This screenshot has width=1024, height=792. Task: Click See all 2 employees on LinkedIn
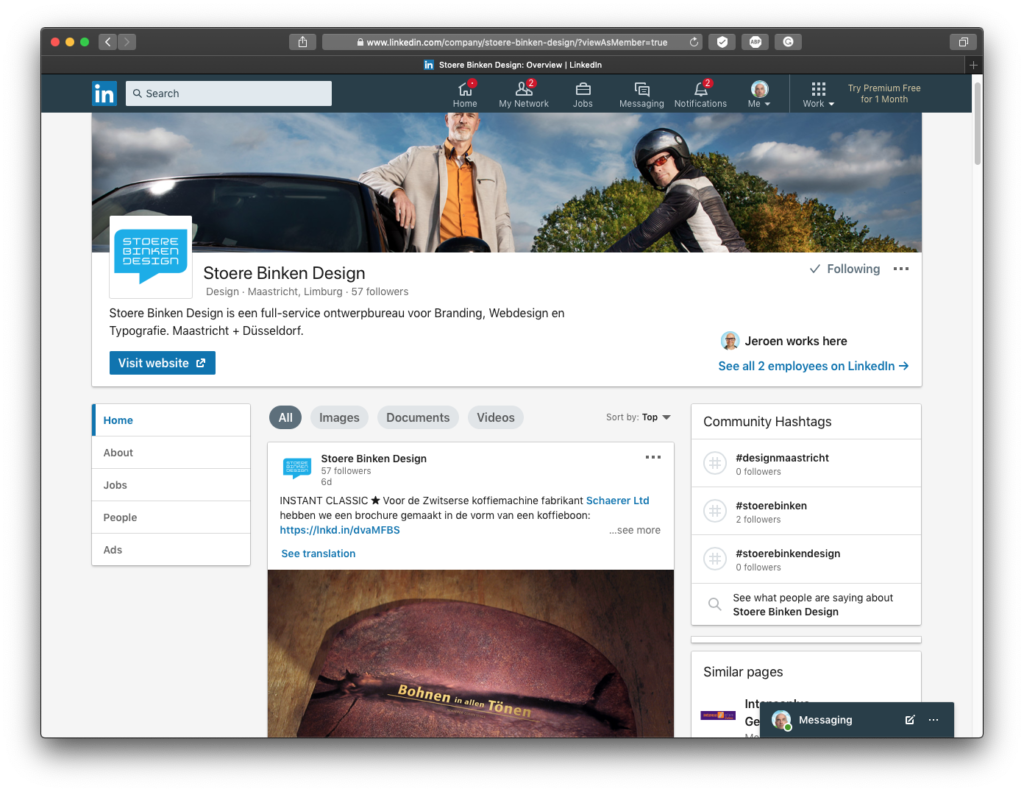coord(813,366)
